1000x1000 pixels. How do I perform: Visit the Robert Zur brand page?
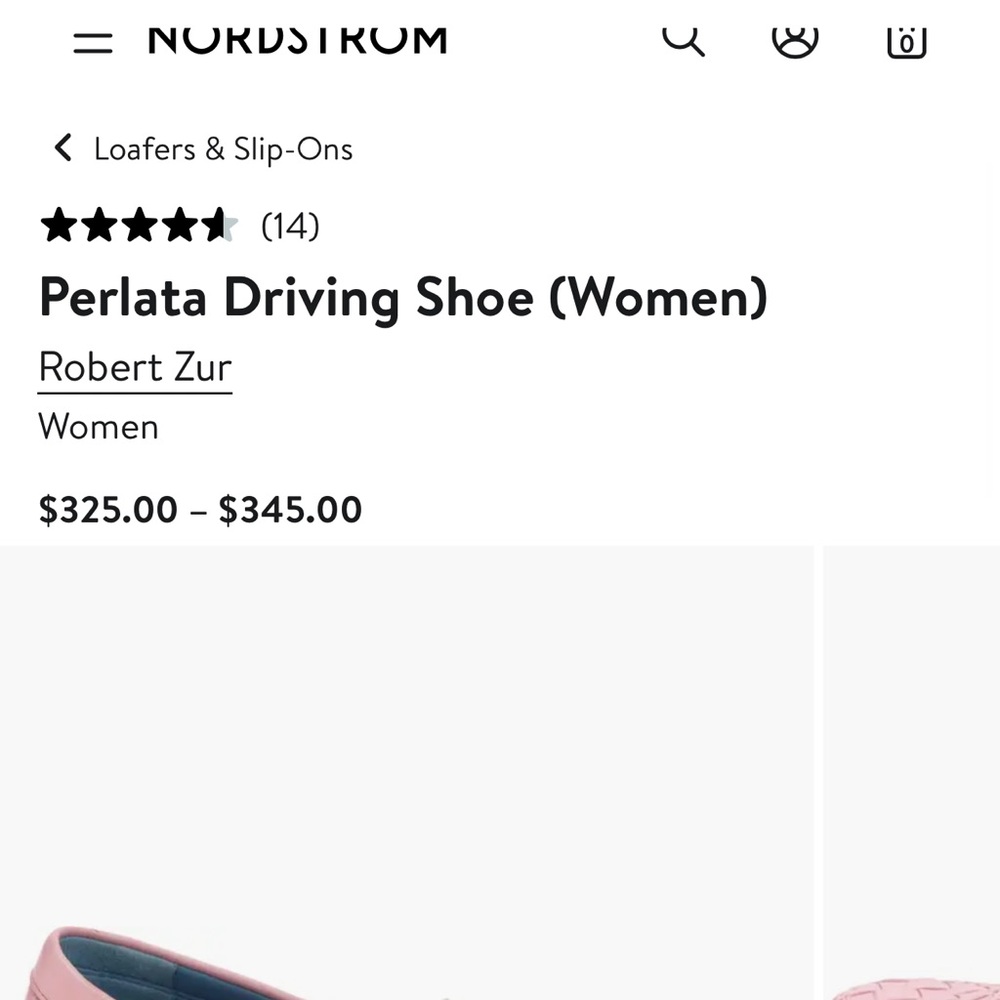point(135,368)
